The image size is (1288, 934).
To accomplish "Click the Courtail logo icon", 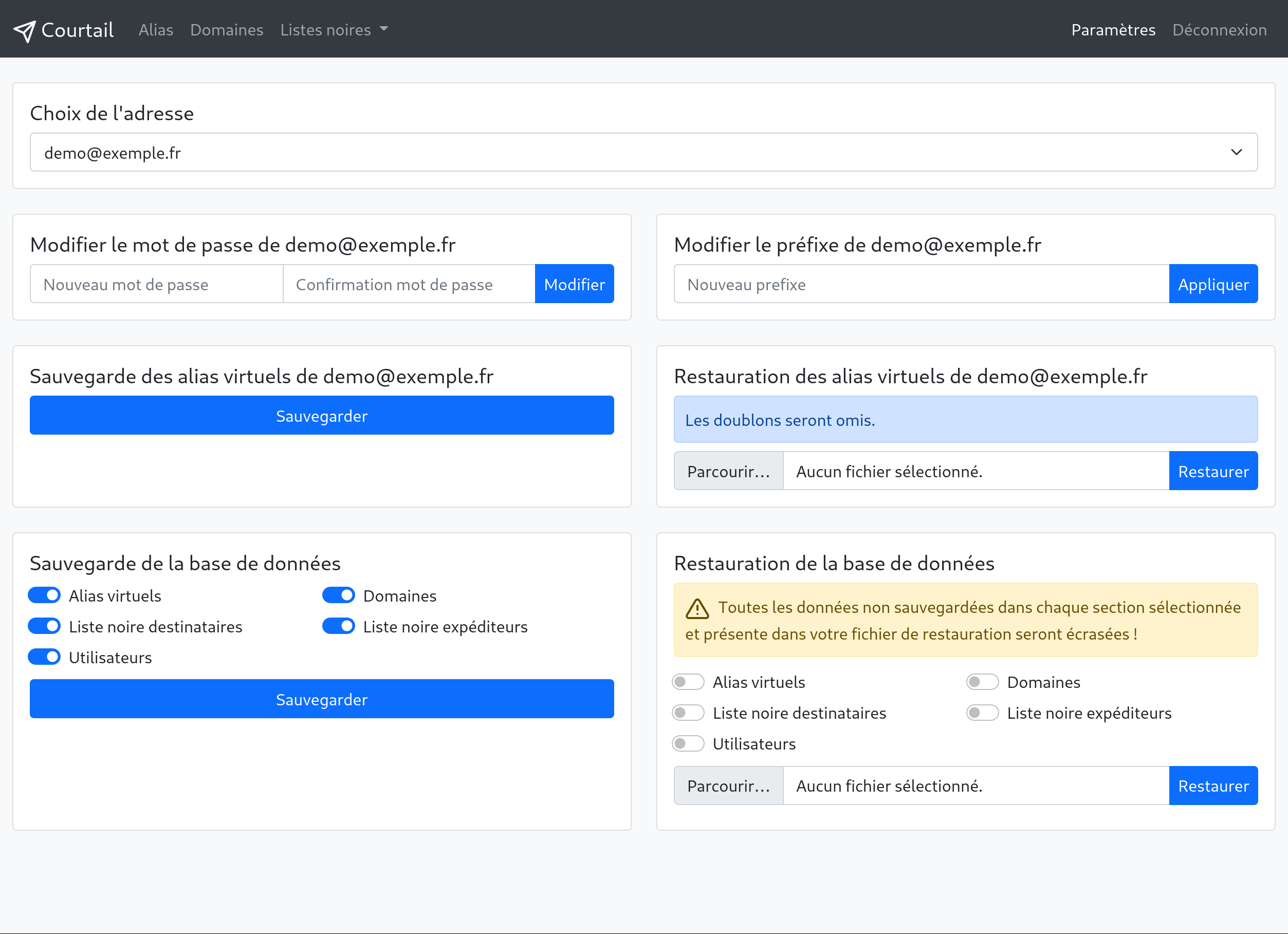I will point(25,29).
